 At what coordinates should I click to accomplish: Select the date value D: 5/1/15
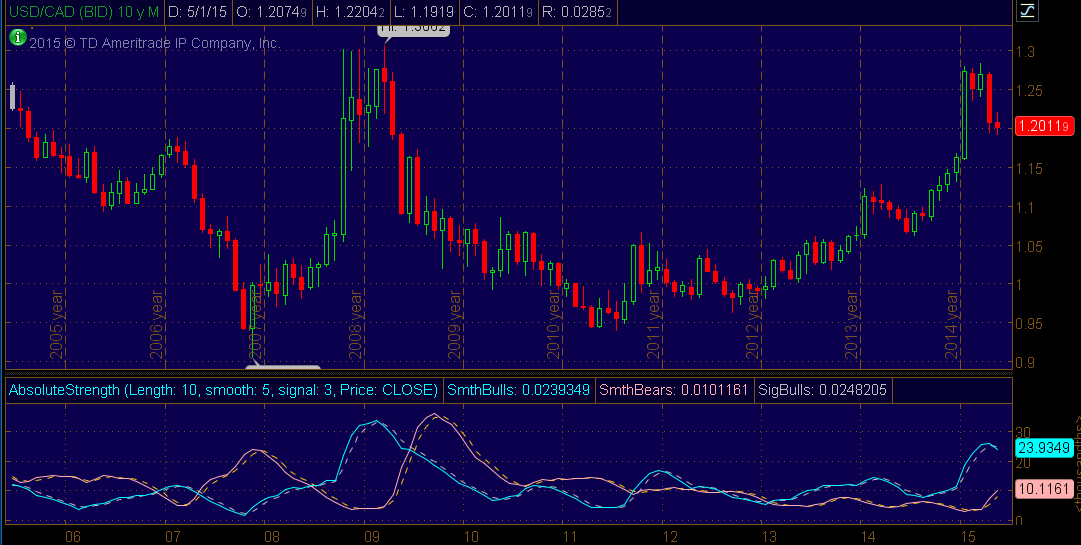point(199,12)
